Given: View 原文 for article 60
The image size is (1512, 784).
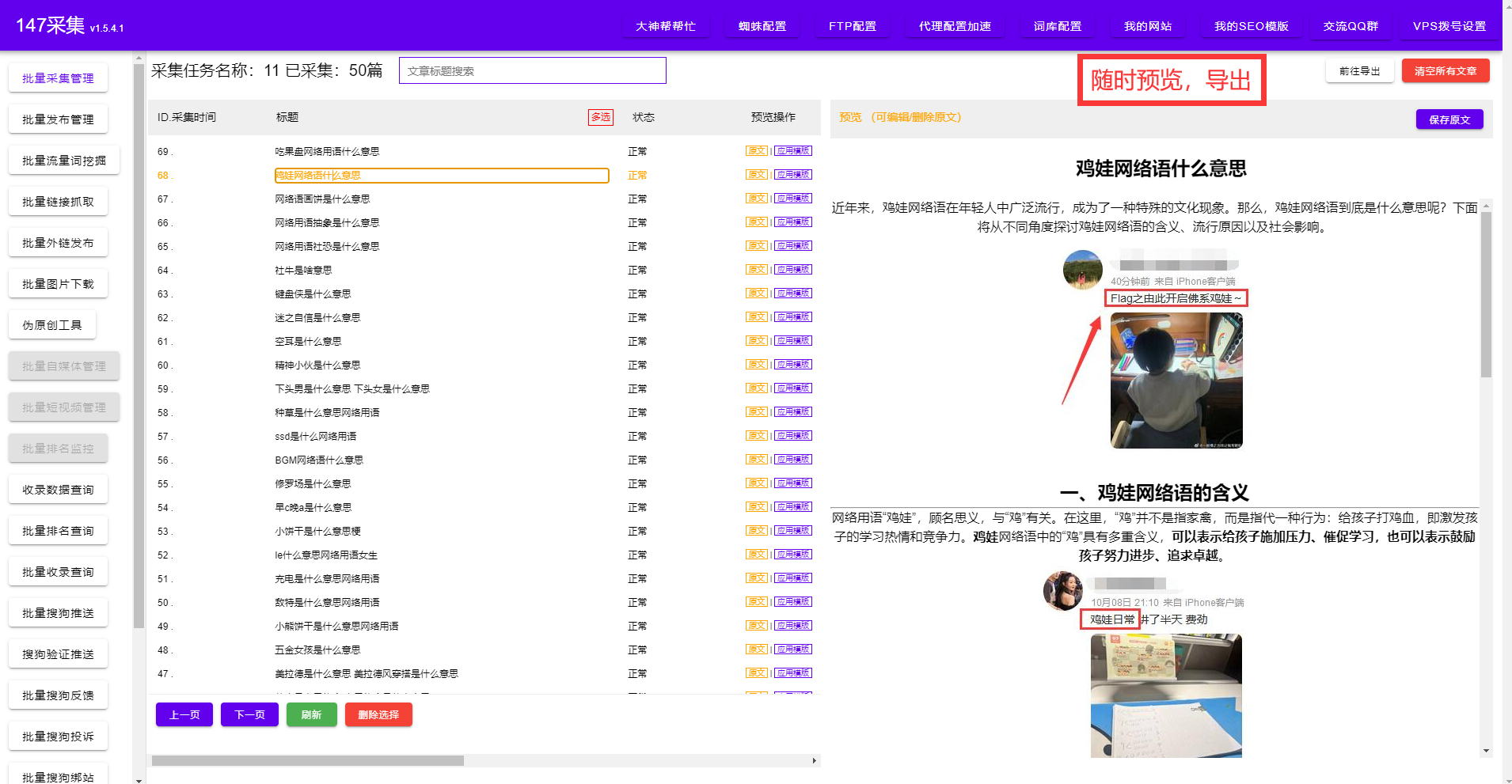Looking at the screenshot, I should pos(757,365).
